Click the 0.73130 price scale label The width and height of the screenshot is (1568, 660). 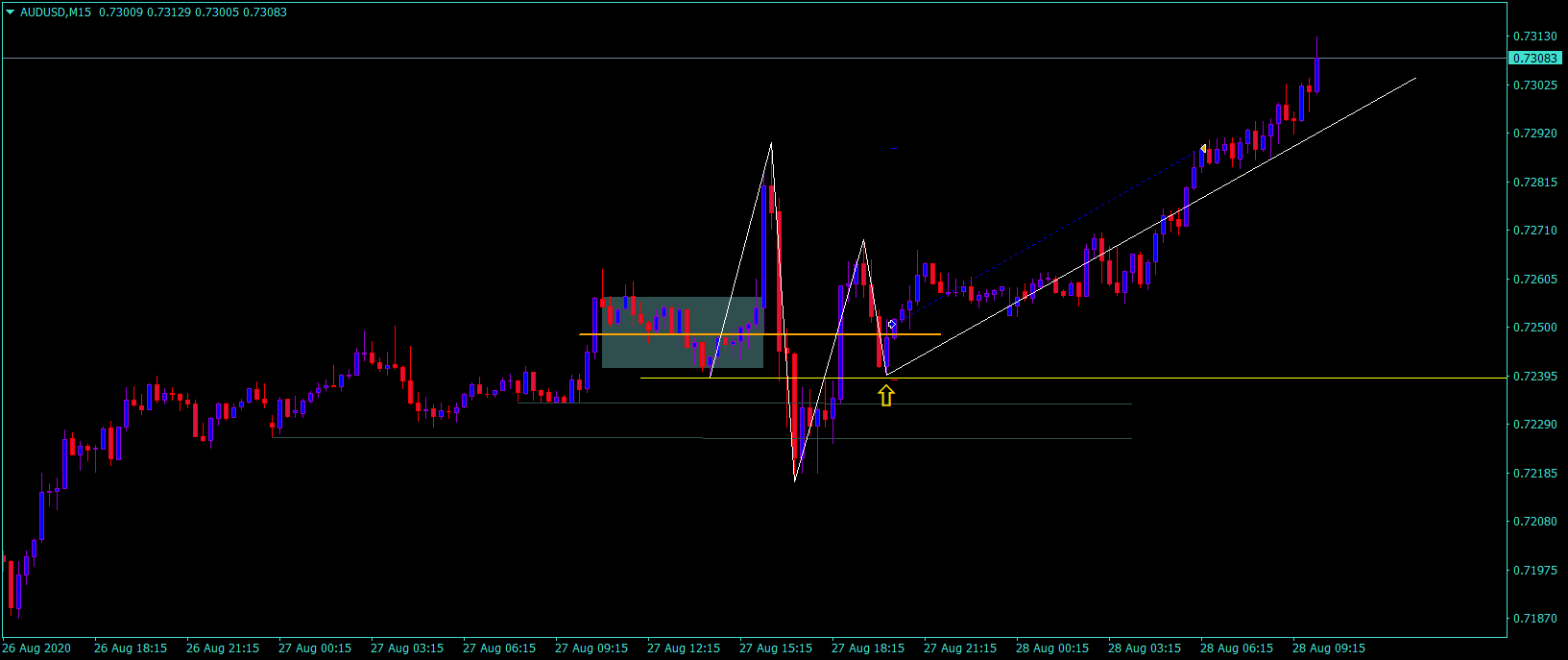pyautogui.click(x=1534, y=37)
